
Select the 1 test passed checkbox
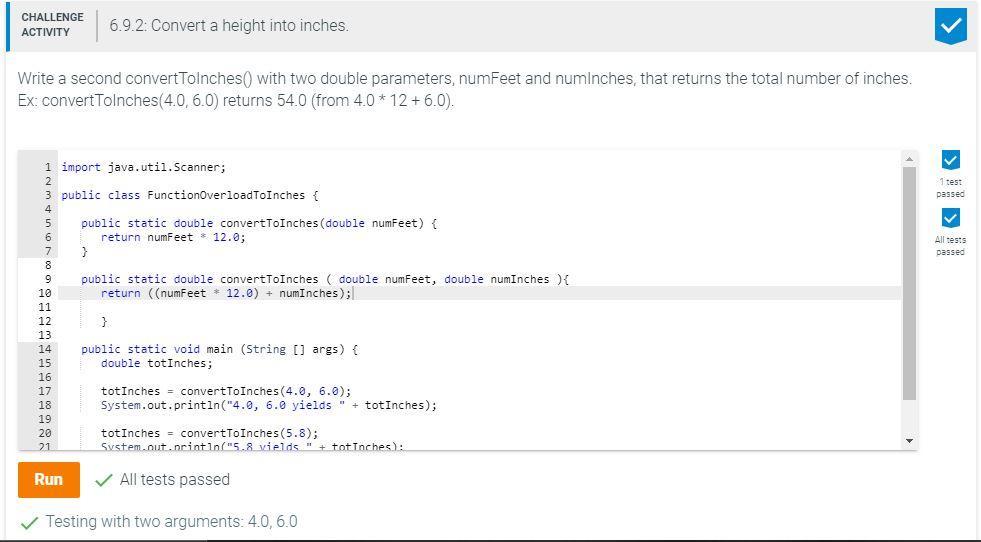click(950, 160)
